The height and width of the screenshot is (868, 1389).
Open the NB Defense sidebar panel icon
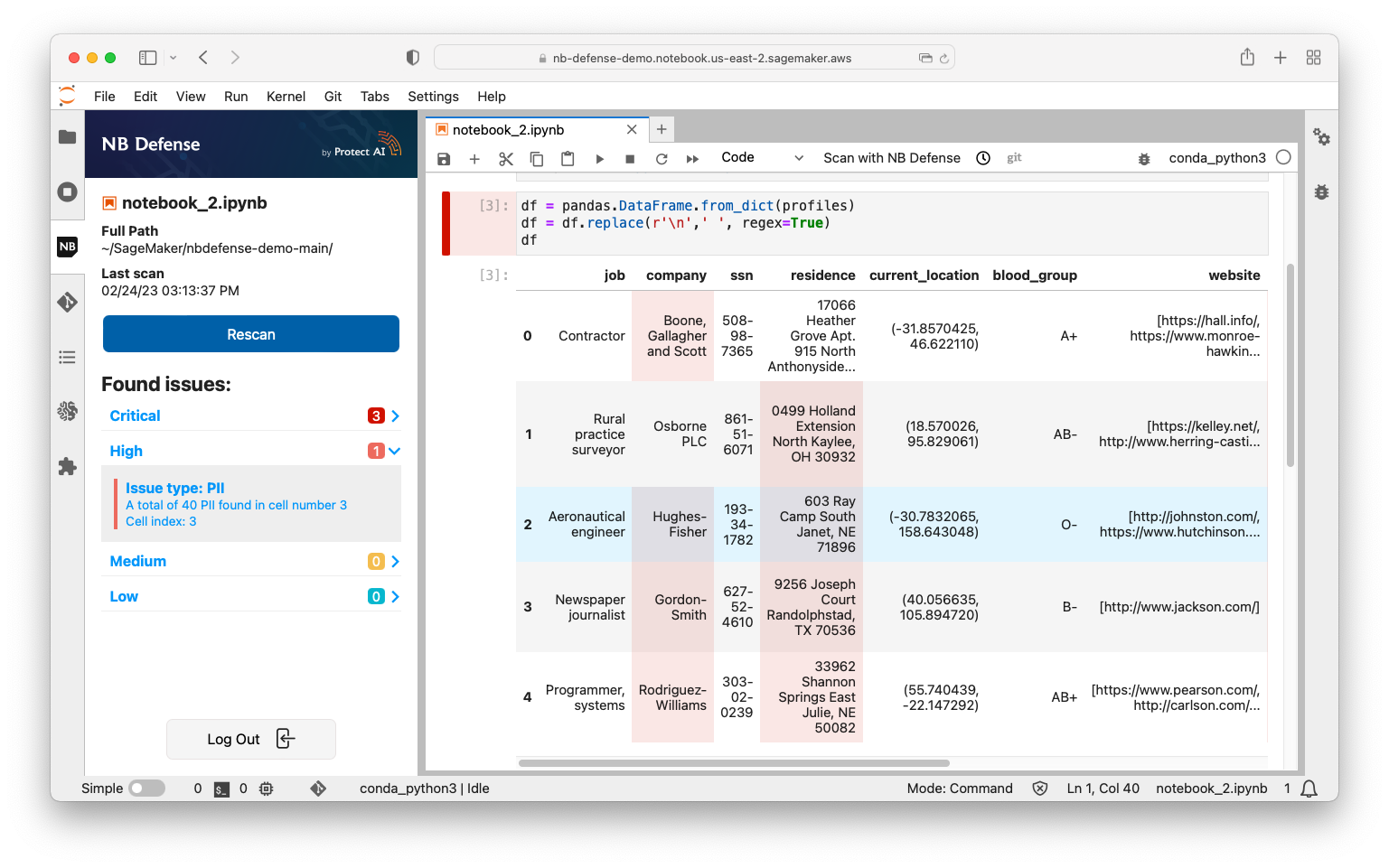[x=68, y=247]
